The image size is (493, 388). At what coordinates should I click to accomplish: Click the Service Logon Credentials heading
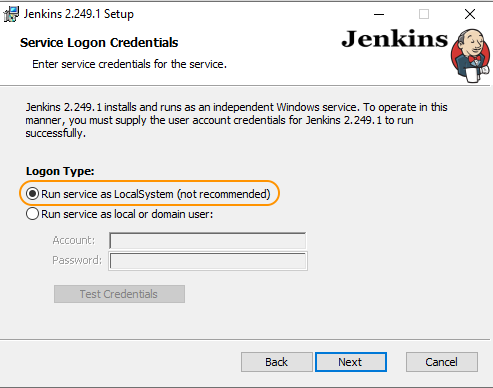(99, 43)
